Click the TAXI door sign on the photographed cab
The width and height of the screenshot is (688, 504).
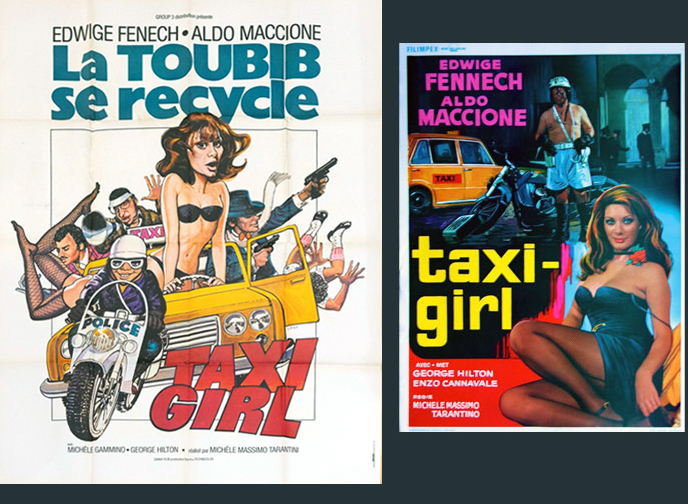[x=447, y=179]
